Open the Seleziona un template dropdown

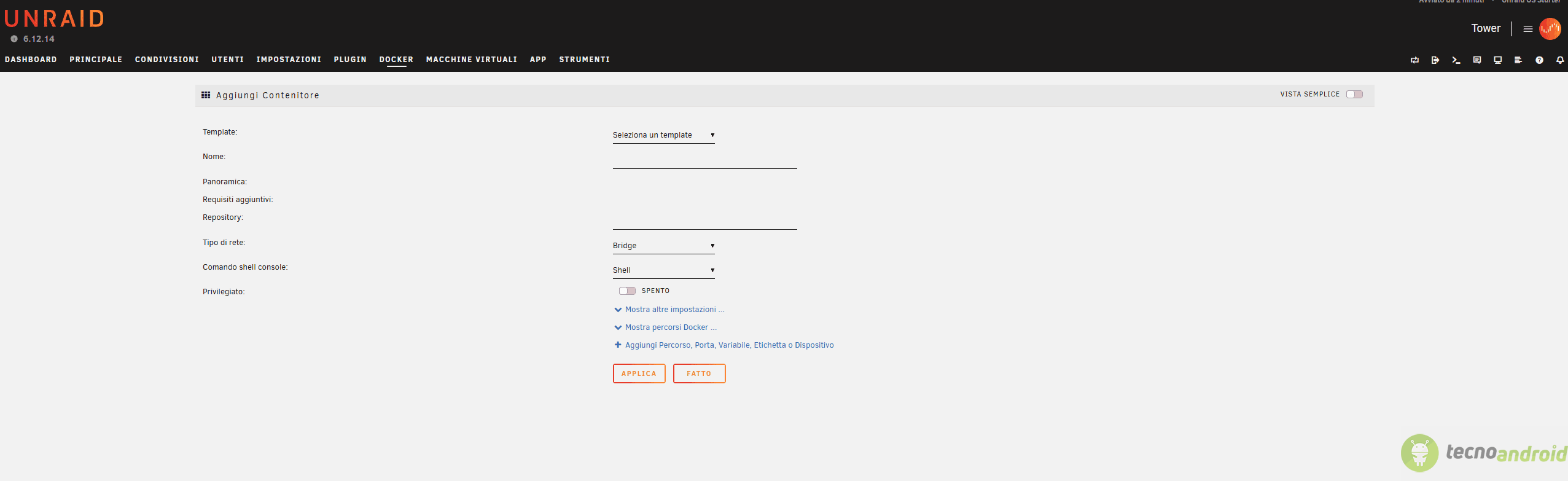click(x=663, y=135)
